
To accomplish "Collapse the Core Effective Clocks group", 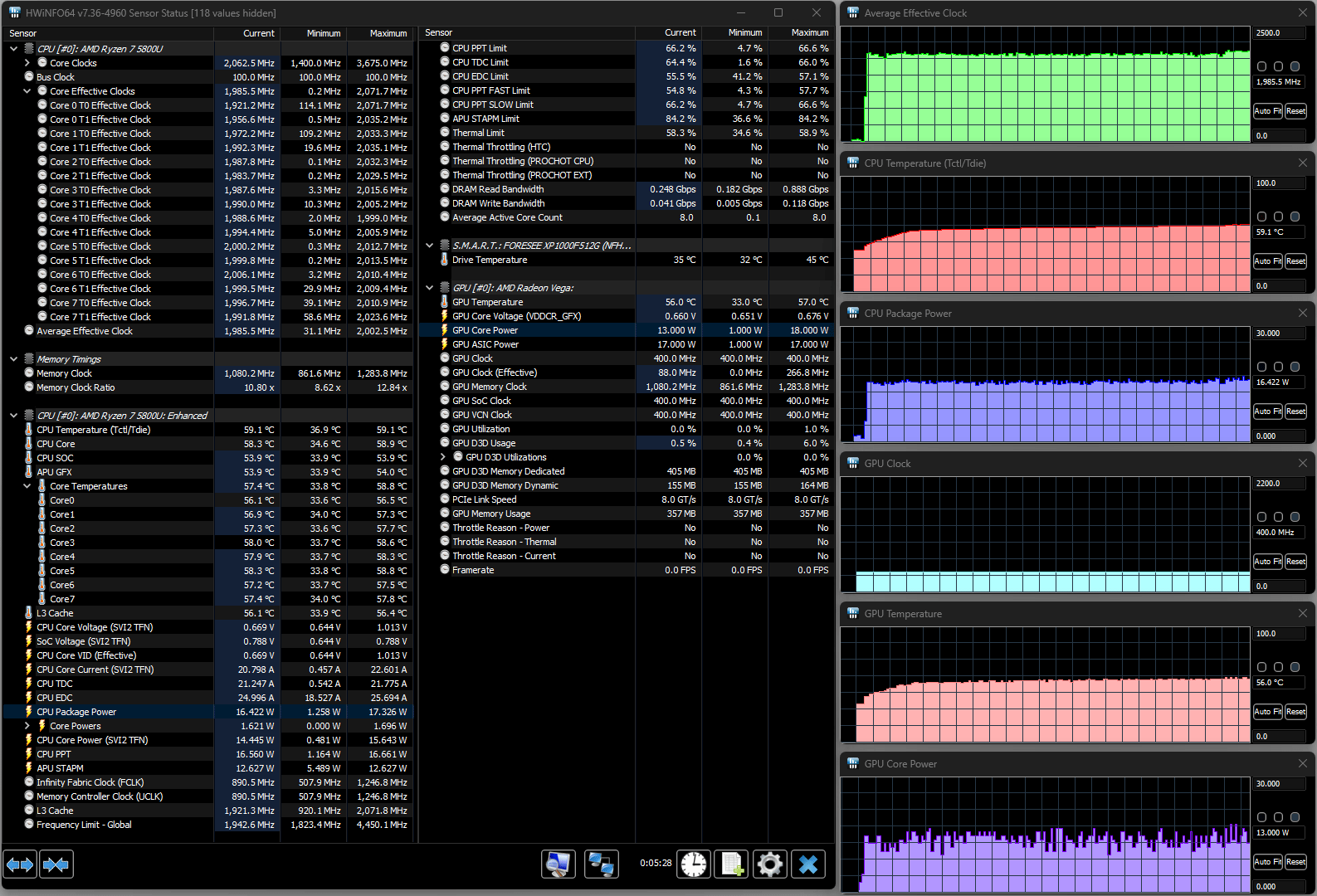I will tap(27, 91).
